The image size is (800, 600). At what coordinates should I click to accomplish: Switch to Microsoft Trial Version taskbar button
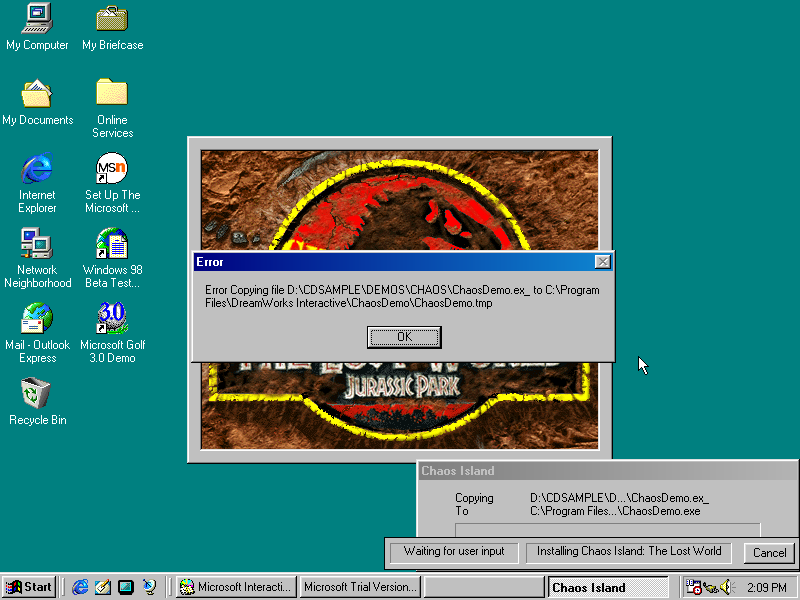361,587
